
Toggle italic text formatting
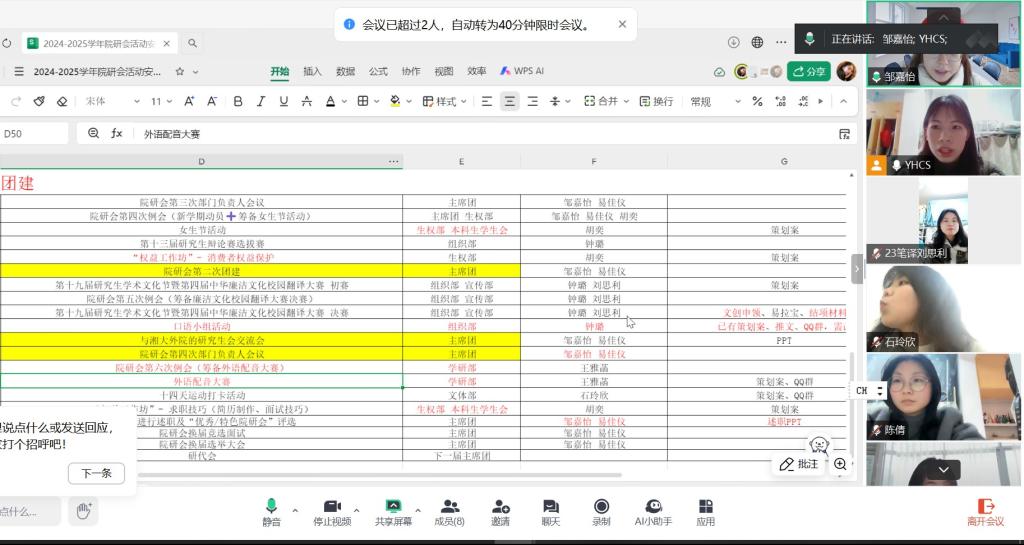point(261,101)
